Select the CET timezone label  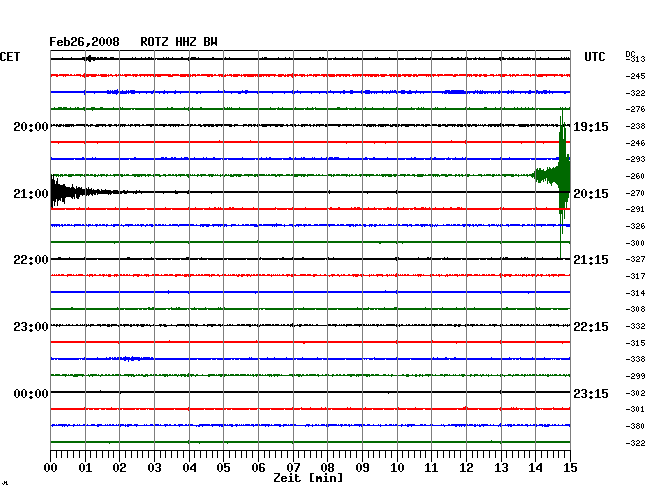pyautogui.click(x=10, y=57)
